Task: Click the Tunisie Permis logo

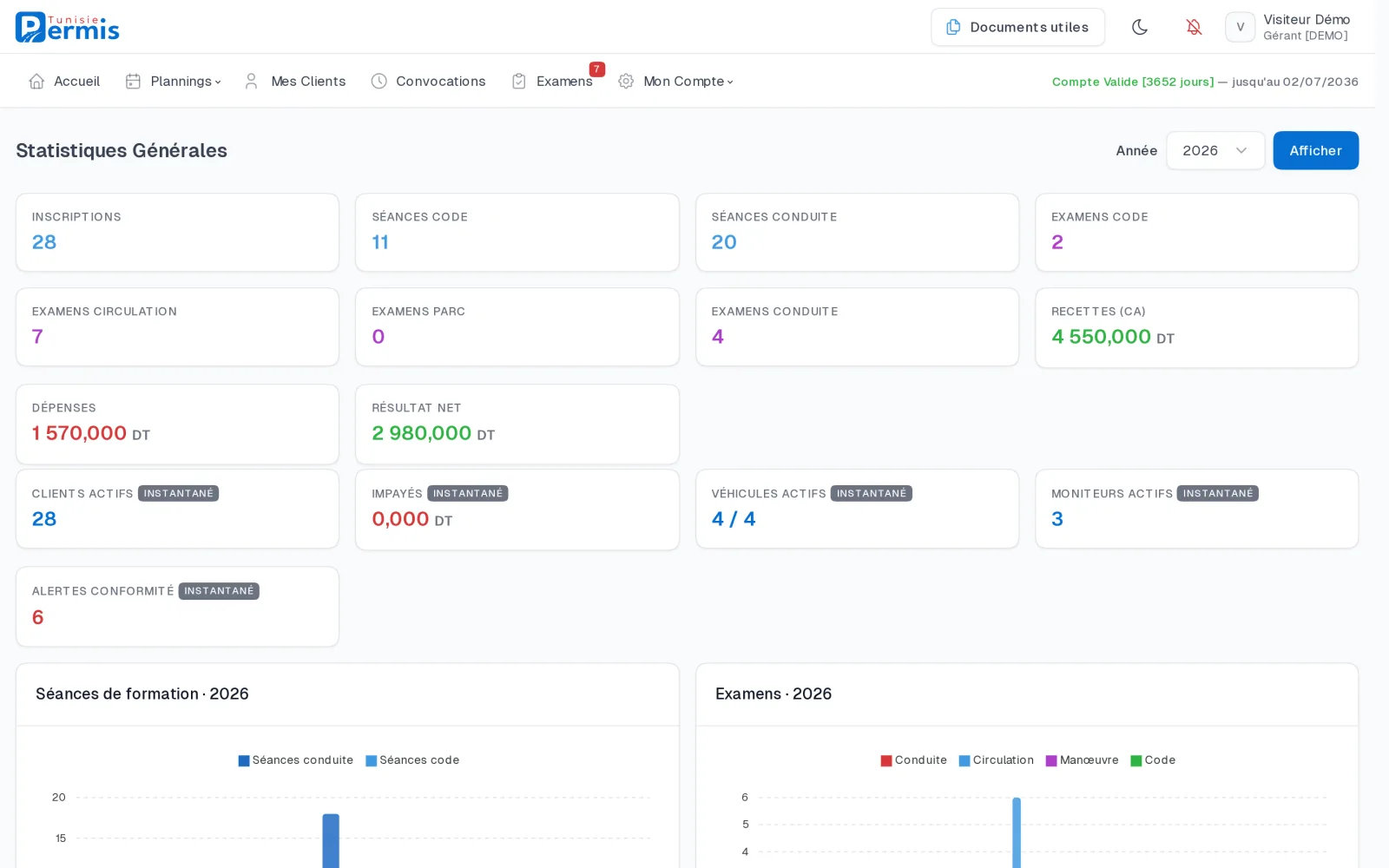Action: click(68, 27)
